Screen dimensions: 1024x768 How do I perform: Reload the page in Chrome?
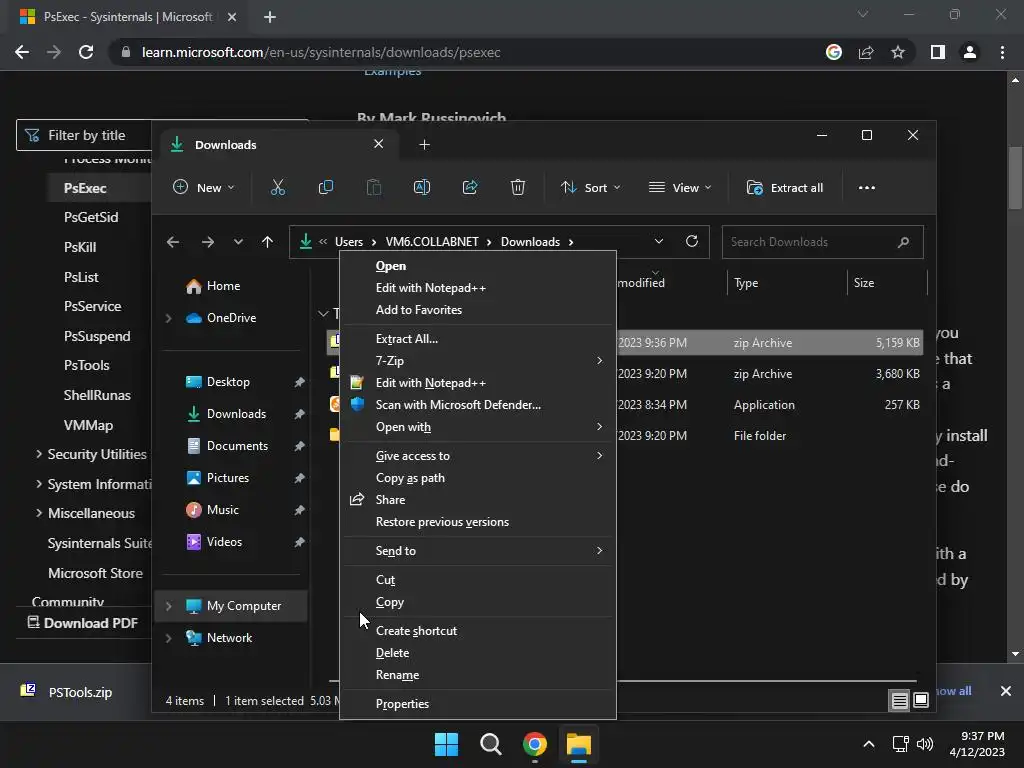[x=86, y=52]
